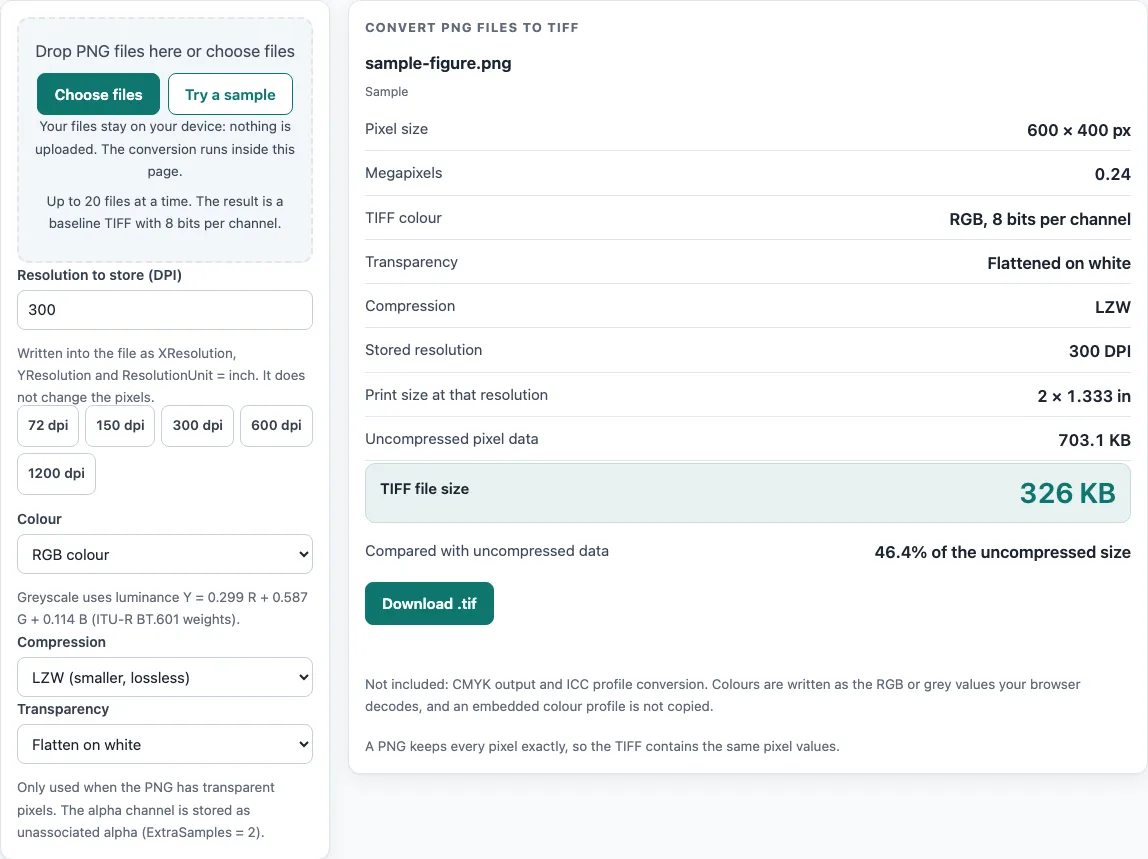The image size is (1148, 859).
Task: Focus the Resolution to store DPI field
Action: coord(165,310)
